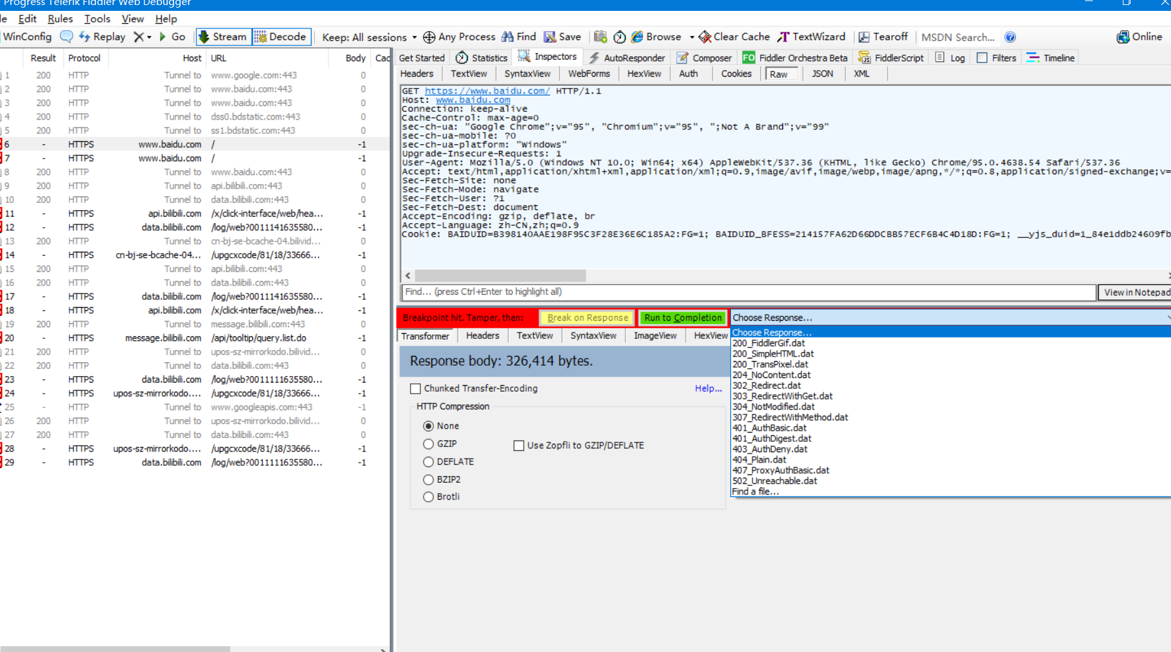Viewport: 1171px width, 652px height.
Task: Open request WebForms tab
Action: click(x=588, y=74)
